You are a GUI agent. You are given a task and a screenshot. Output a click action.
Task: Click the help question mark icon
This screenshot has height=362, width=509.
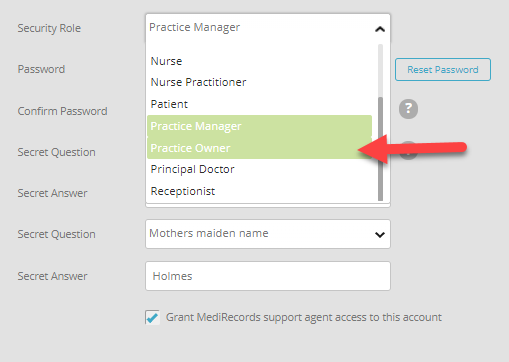pyautogui.click(x=408, y=109)
